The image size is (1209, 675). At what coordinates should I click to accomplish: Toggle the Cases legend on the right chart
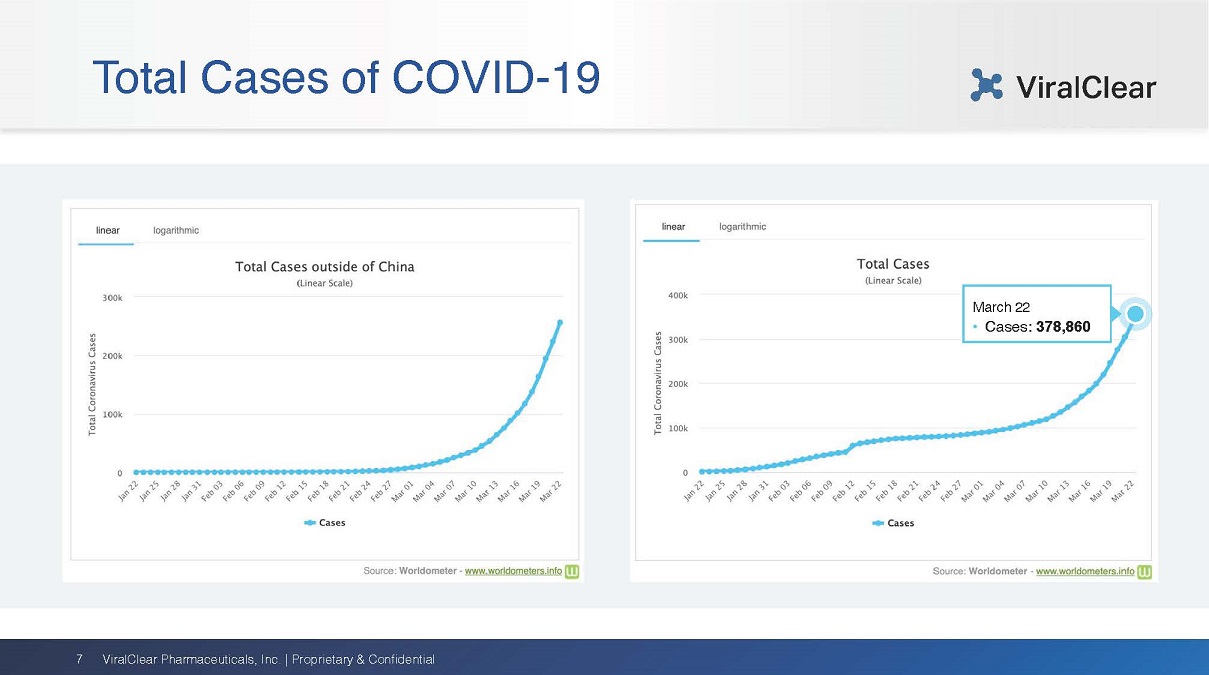pyautogui.click(x=893, y=522)
